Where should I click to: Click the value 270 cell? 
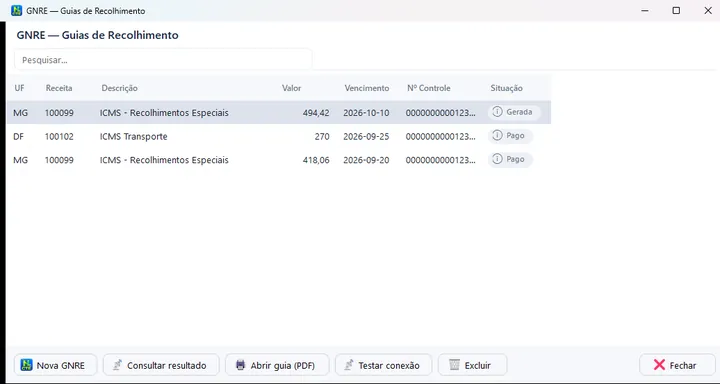tap(322, 136)
